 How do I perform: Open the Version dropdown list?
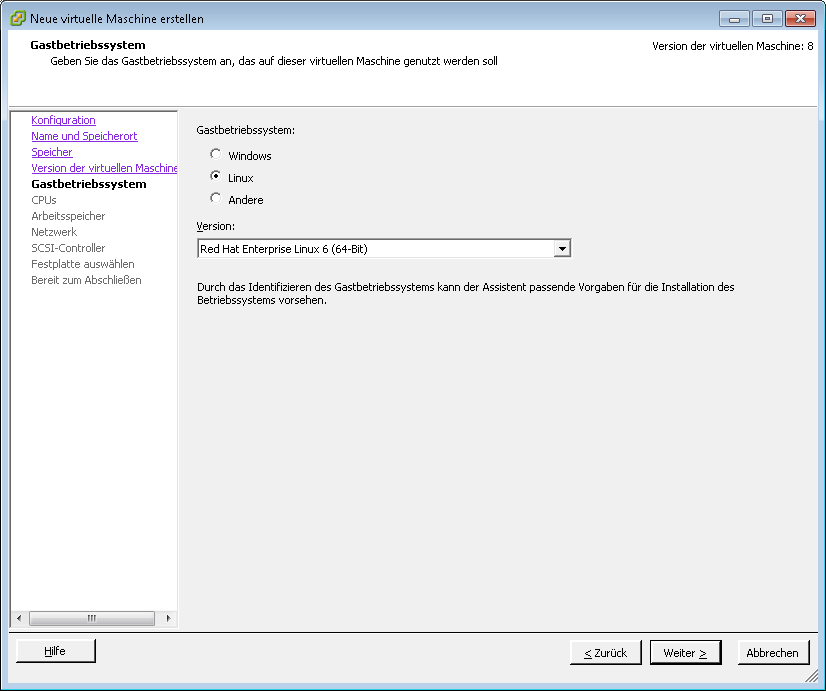(x=562, y=249)
